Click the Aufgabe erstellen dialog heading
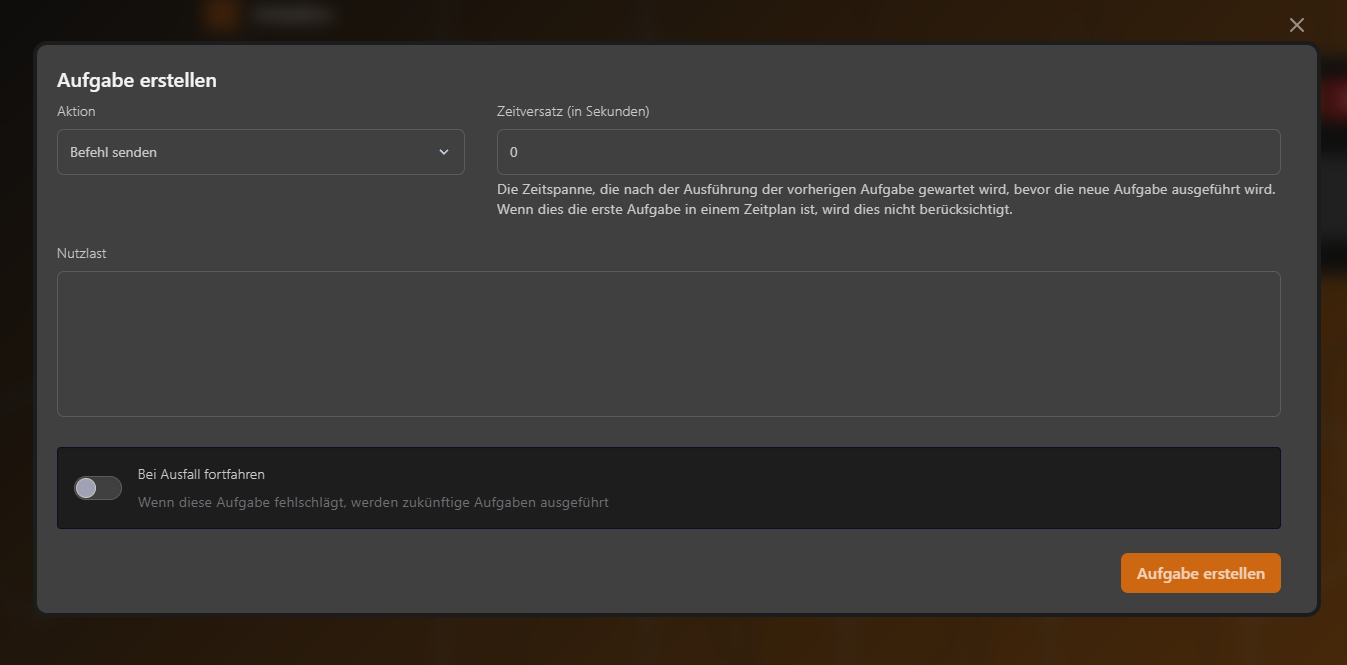Viewport: 1347px width, 665px height. tap(137, 80)
